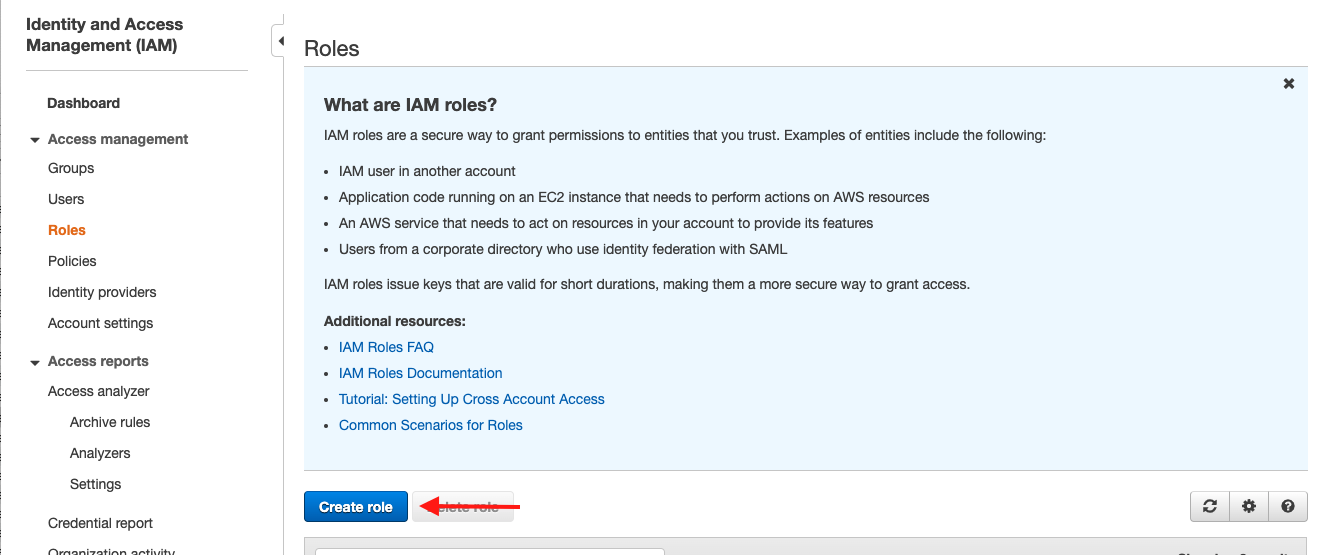Dismiss the 'What are IAM roles?' info box
Screen dimensions: 1320x555
(1288, 84)
